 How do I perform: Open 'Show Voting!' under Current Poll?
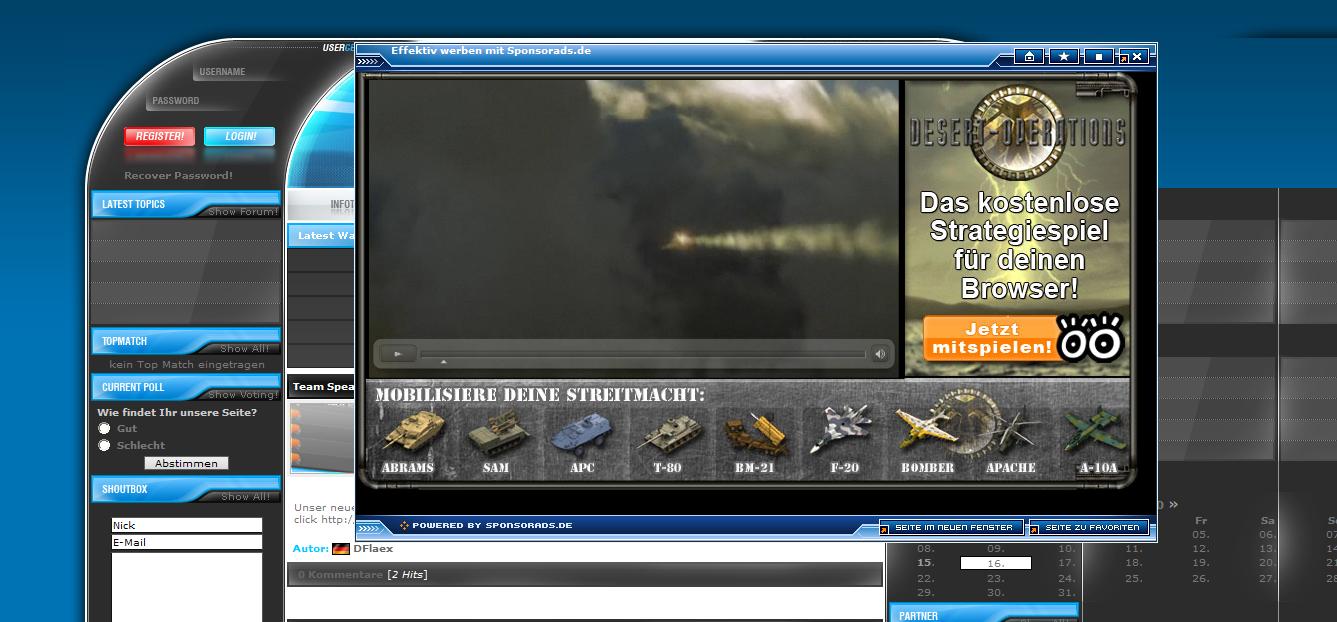tap(243, 395)
